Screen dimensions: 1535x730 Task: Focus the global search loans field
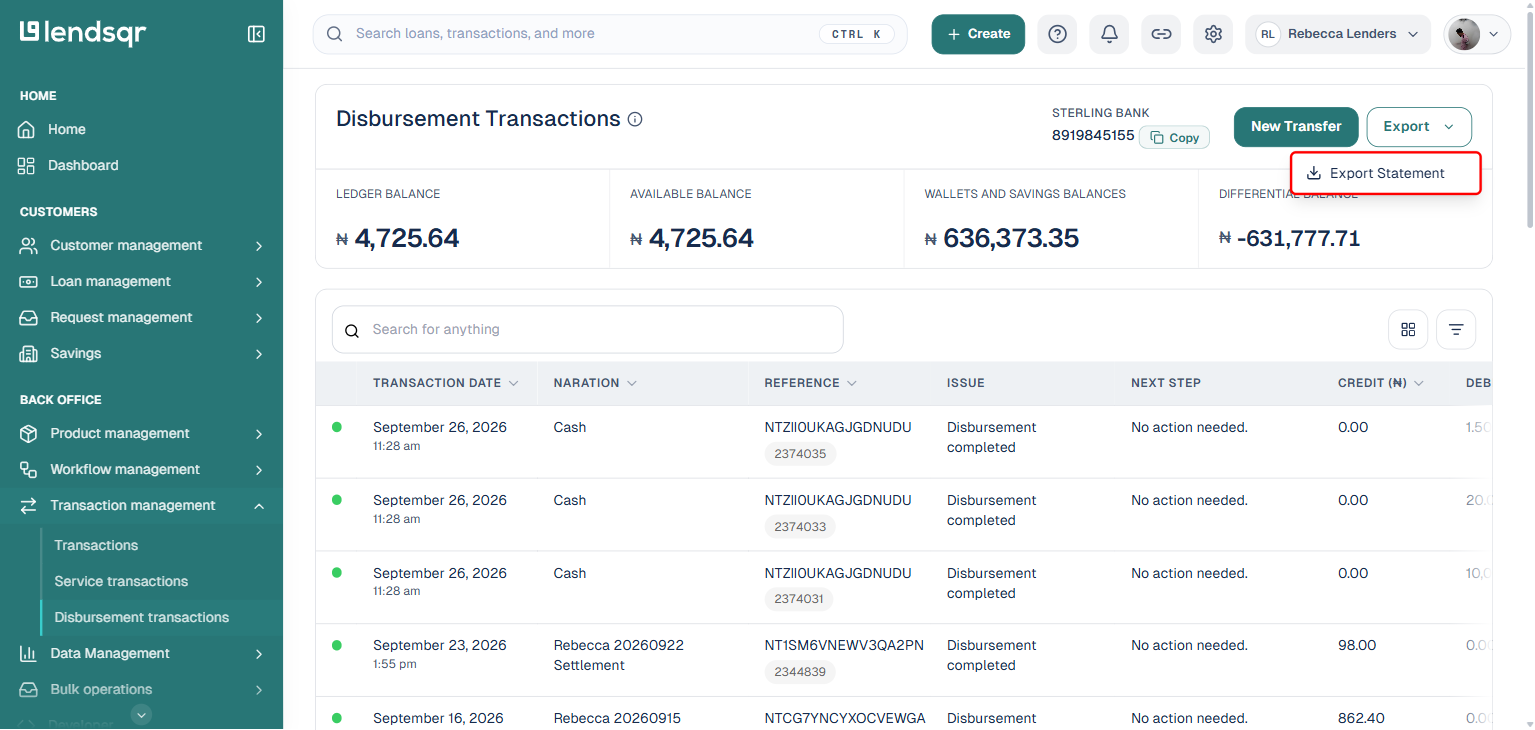click(610, 34)
